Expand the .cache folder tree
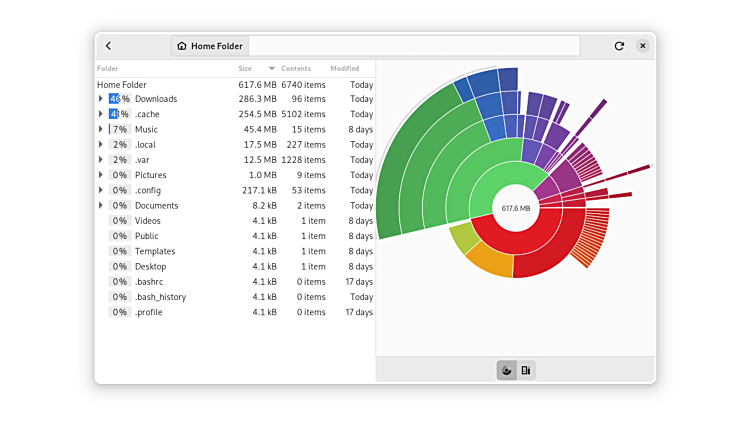This screenshot has width=752, height=423. pyautogui.click(x=101, y=114)
